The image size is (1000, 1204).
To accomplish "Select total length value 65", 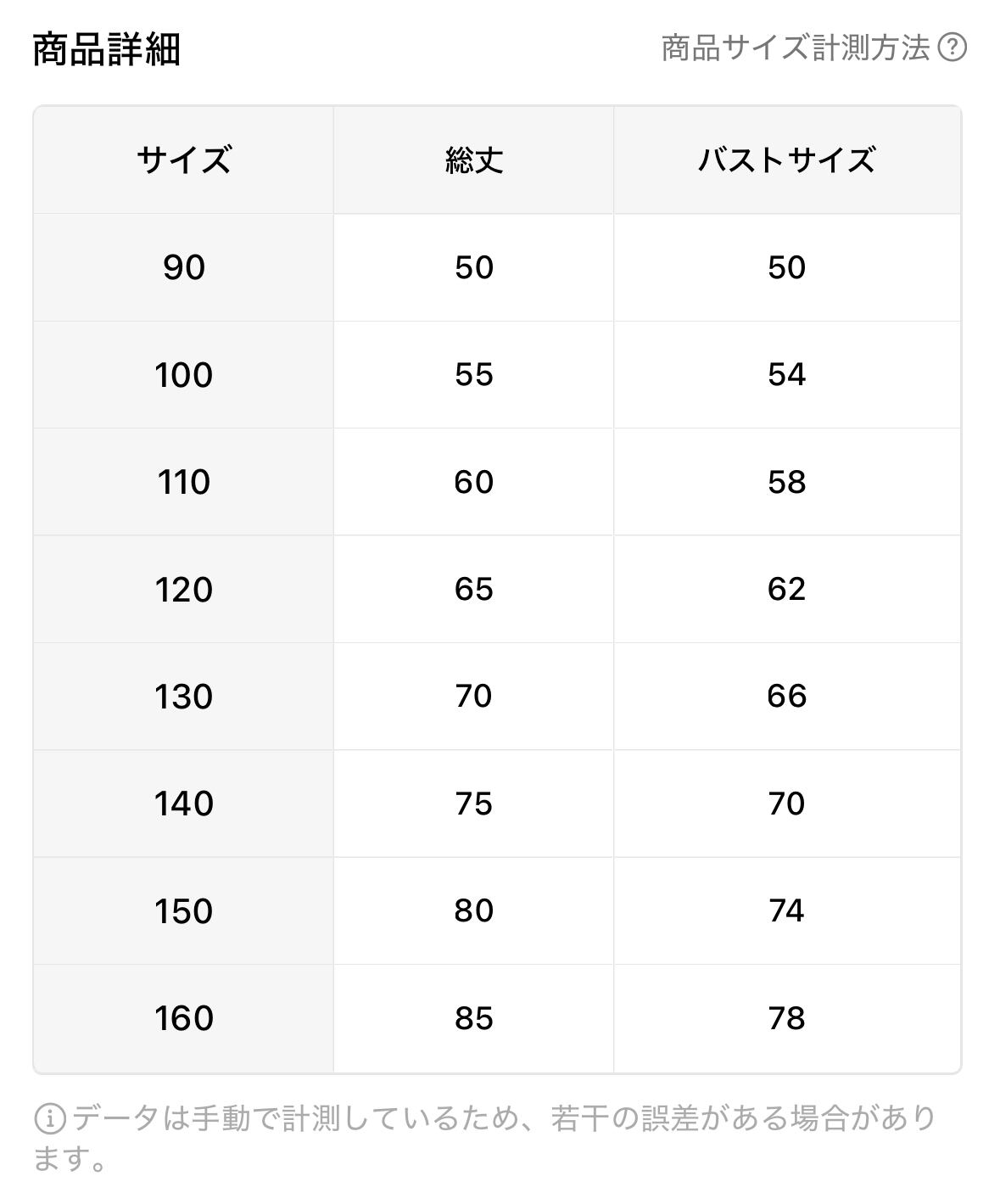I will [473, 589].
